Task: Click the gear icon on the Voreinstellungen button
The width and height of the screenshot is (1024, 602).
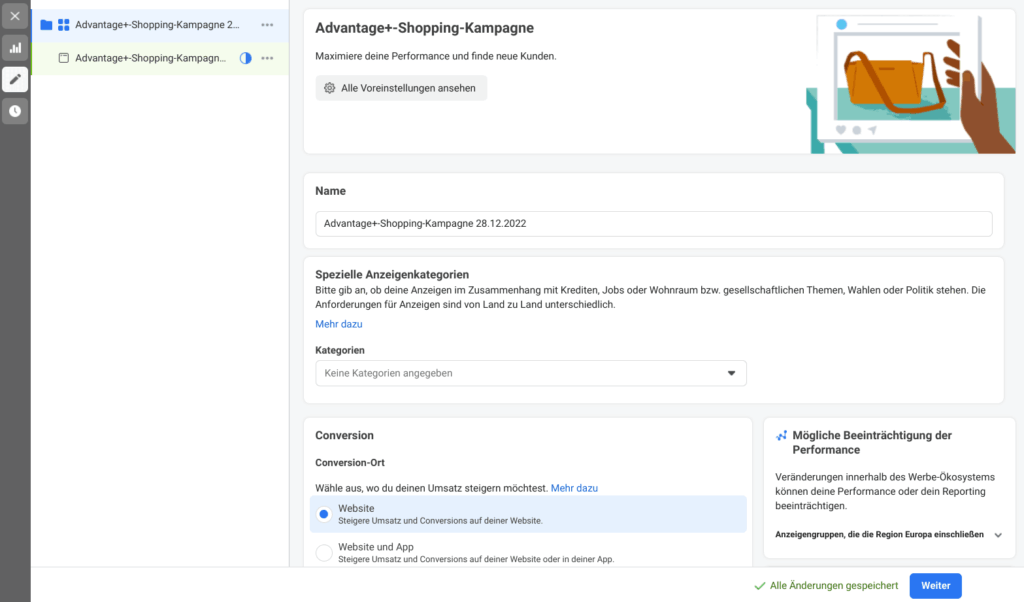Action: (x=330, y=88)
